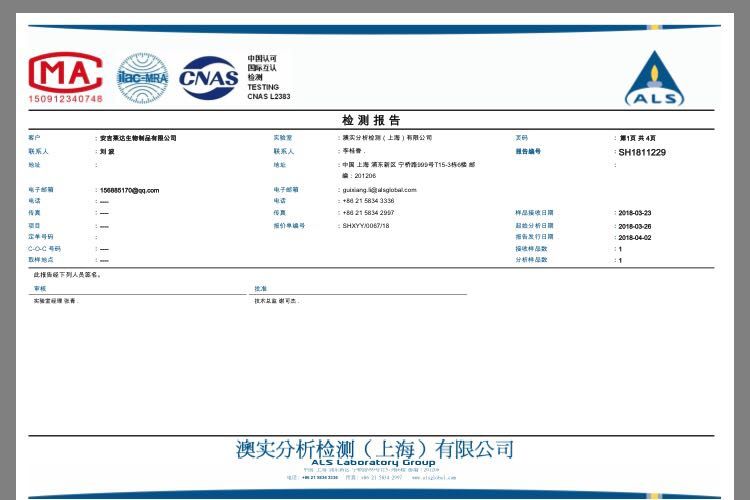Select the report number SH1811229
Viewport: 750px width, 500px height.
click(x=642, y=152)
